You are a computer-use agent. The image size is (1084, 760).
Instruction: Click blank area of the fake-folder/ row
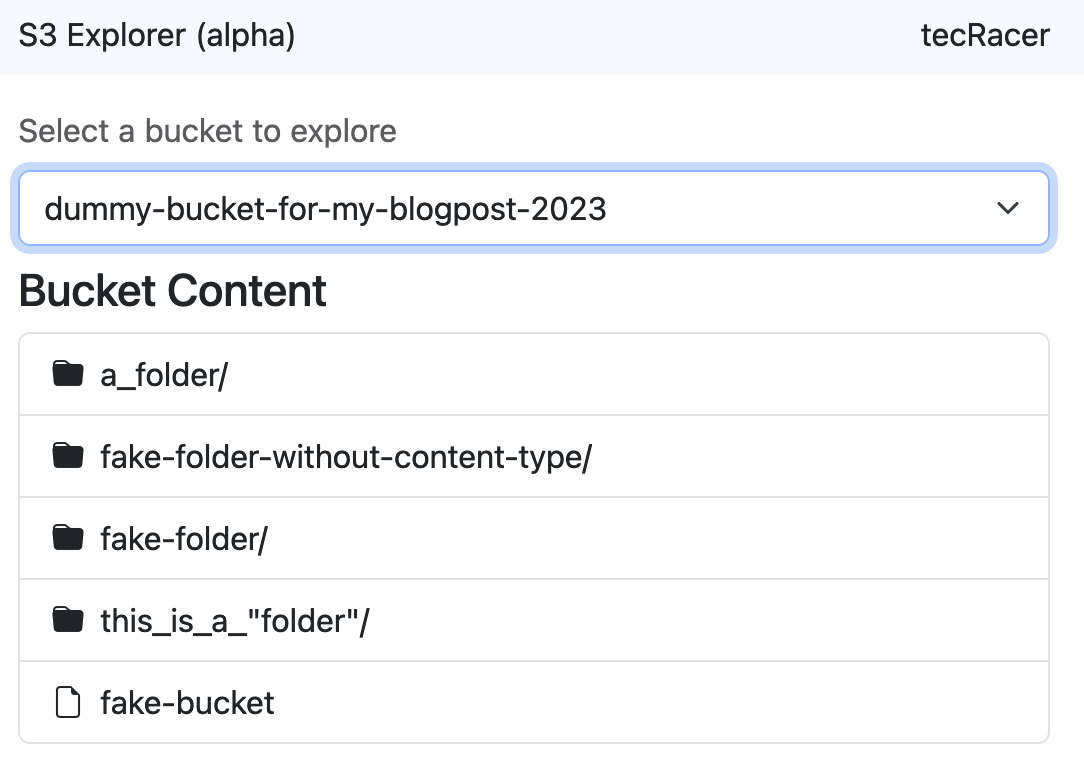click(x=657, y=538)
